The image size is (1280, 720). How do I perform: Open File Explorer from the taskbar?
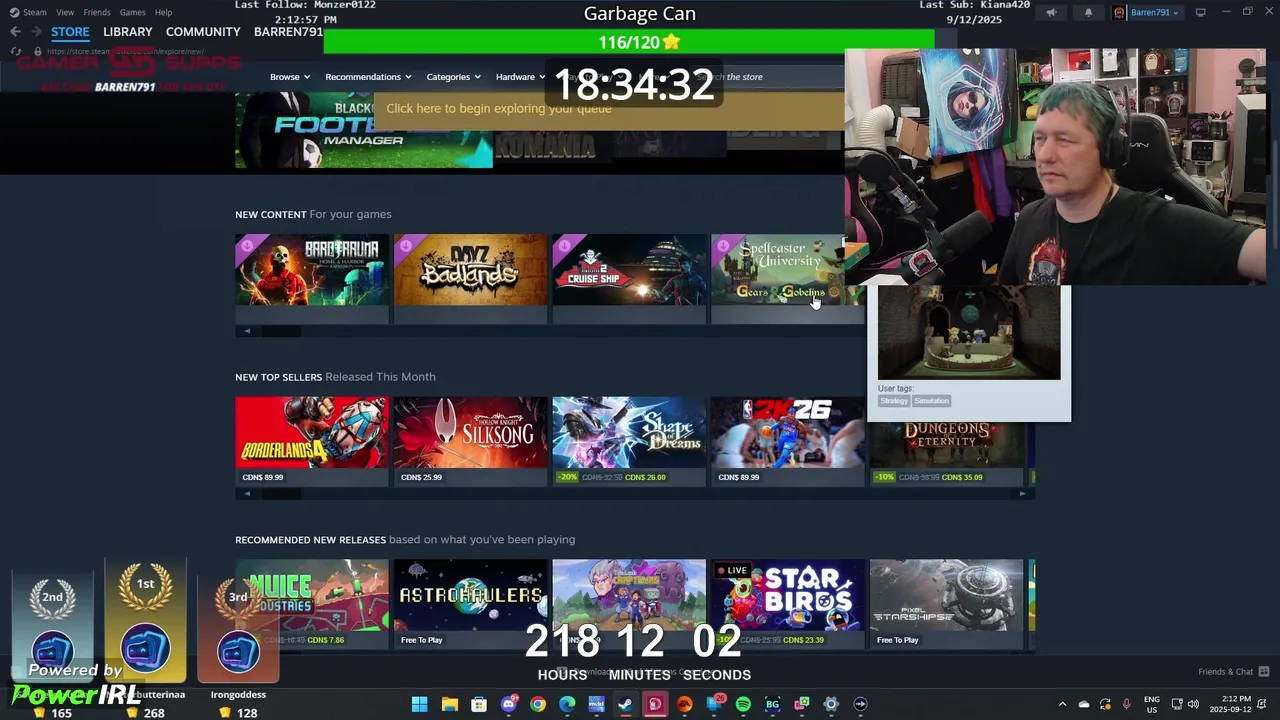[449, 704]
